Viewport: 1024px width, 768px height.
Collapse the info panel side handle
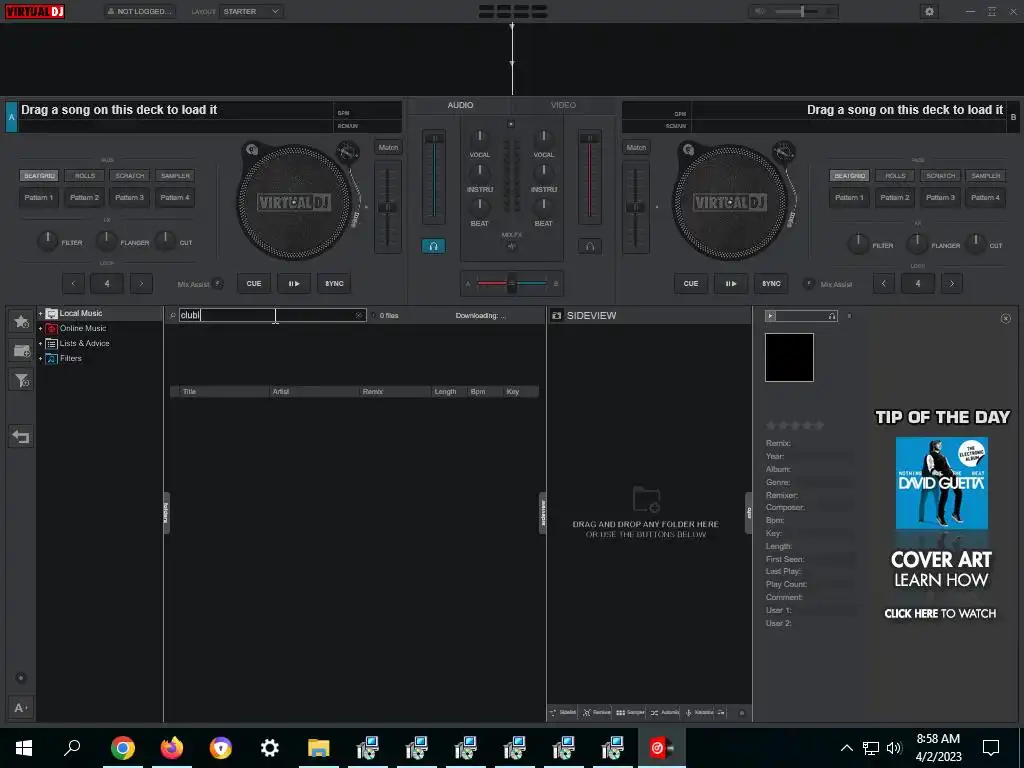(x=748, y=513)
